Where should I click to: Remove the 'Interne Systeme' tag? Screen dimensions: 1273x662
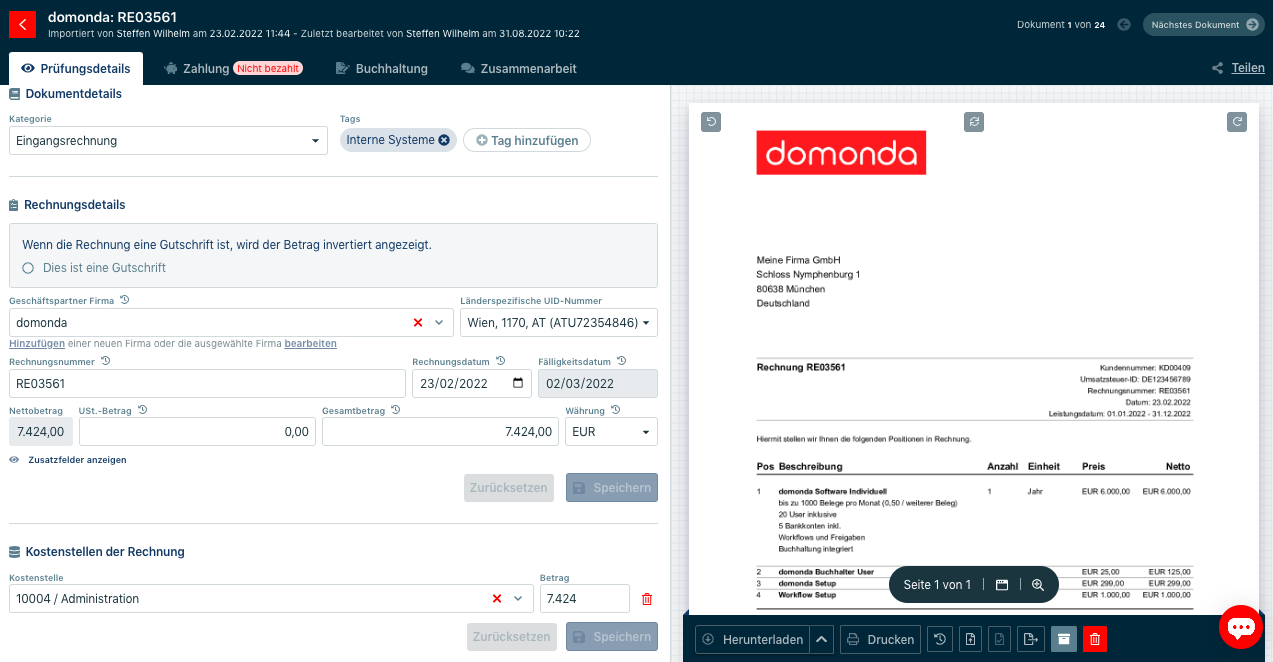click(444, 140)
